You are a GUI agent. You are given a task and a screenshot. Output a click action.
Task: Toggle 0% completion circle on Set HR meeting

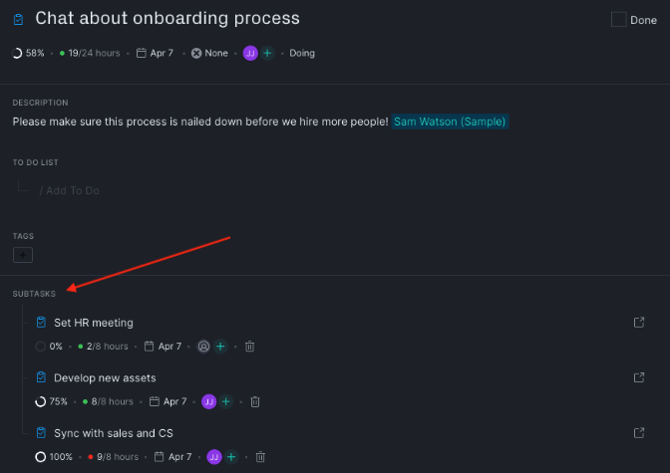[x=41, y=347]
